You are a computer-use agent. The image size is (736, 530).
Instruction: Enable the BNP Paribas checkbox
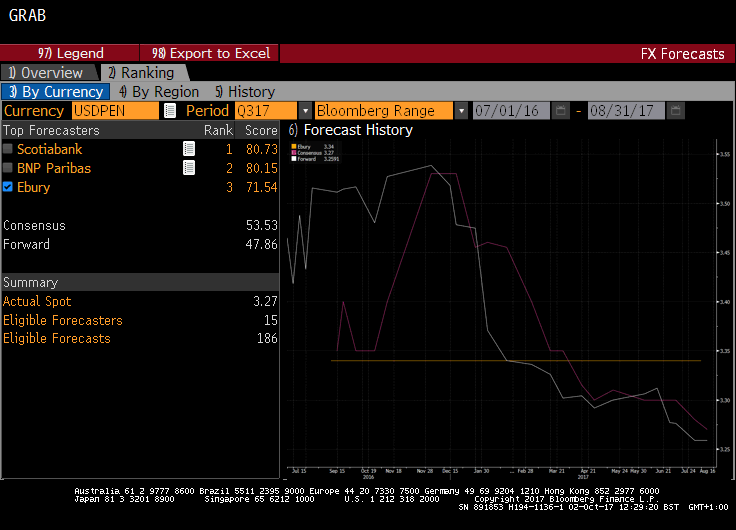[x=8, y=168]
